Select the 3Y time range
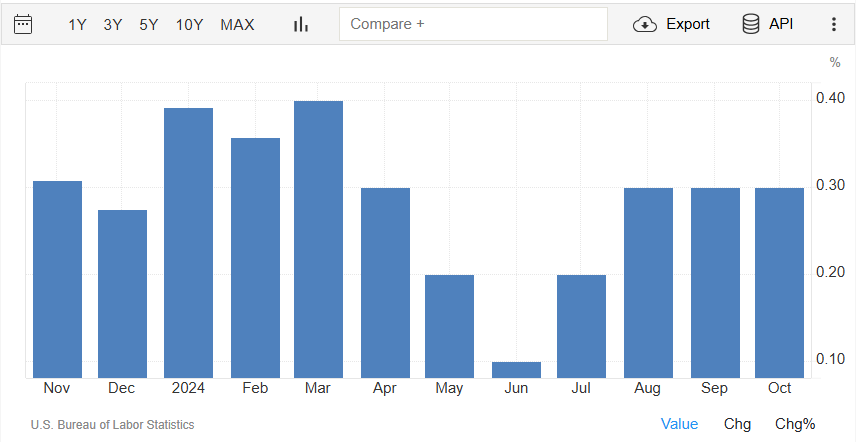The height and width of the screenshot is (442, 858). coord(113,25)
